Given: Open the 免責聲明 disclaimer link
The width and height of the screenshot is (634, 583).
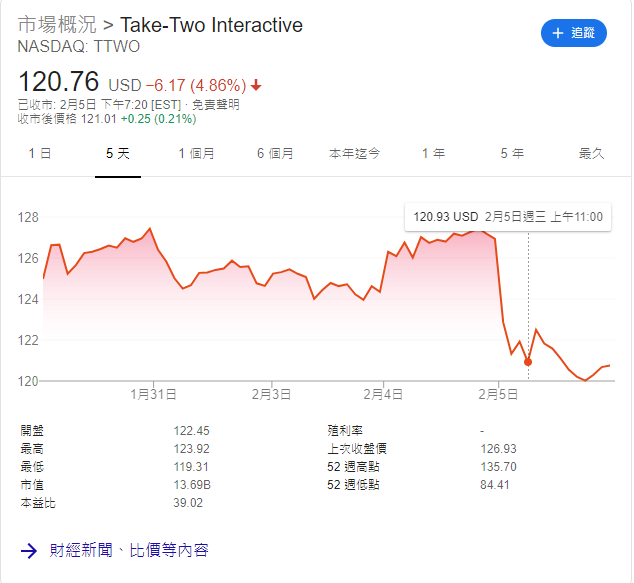Looking at the screenshot, I should [215, 104].
